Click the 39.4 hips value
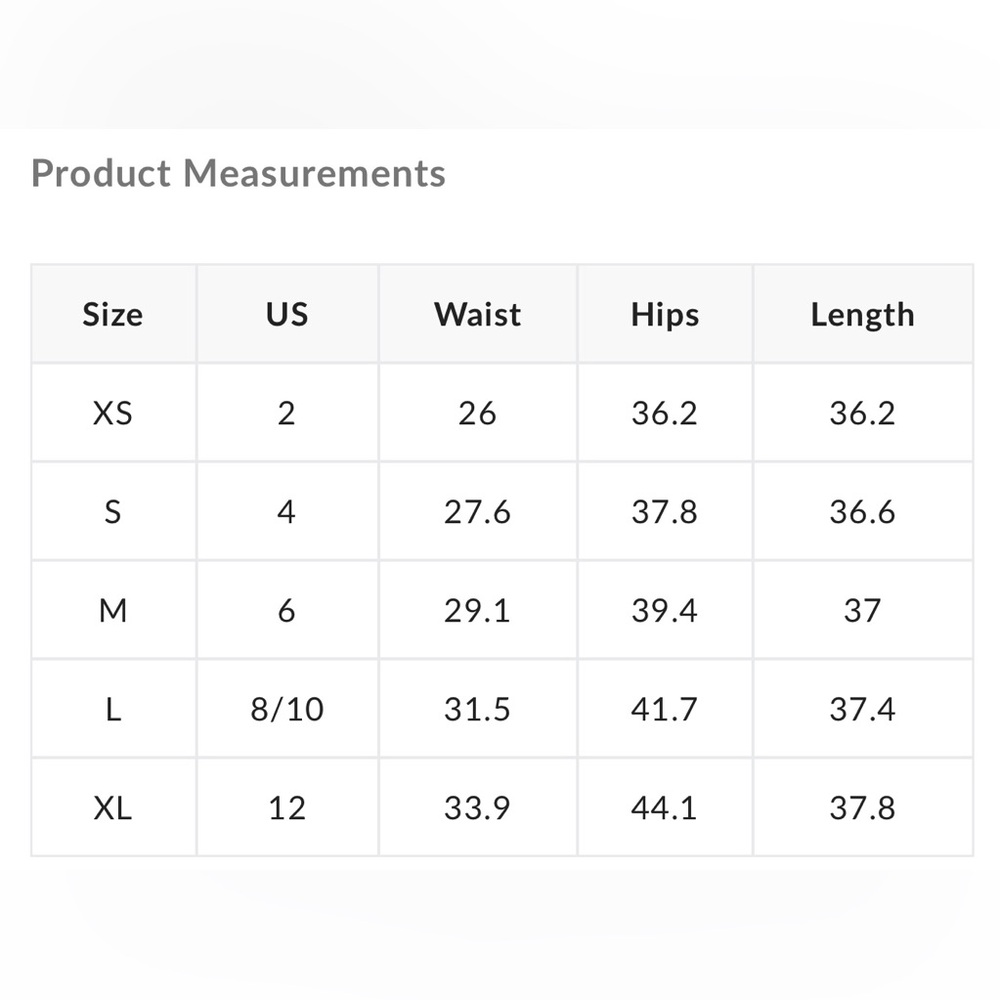The image size is (1000, 1000). click(664, 610)
